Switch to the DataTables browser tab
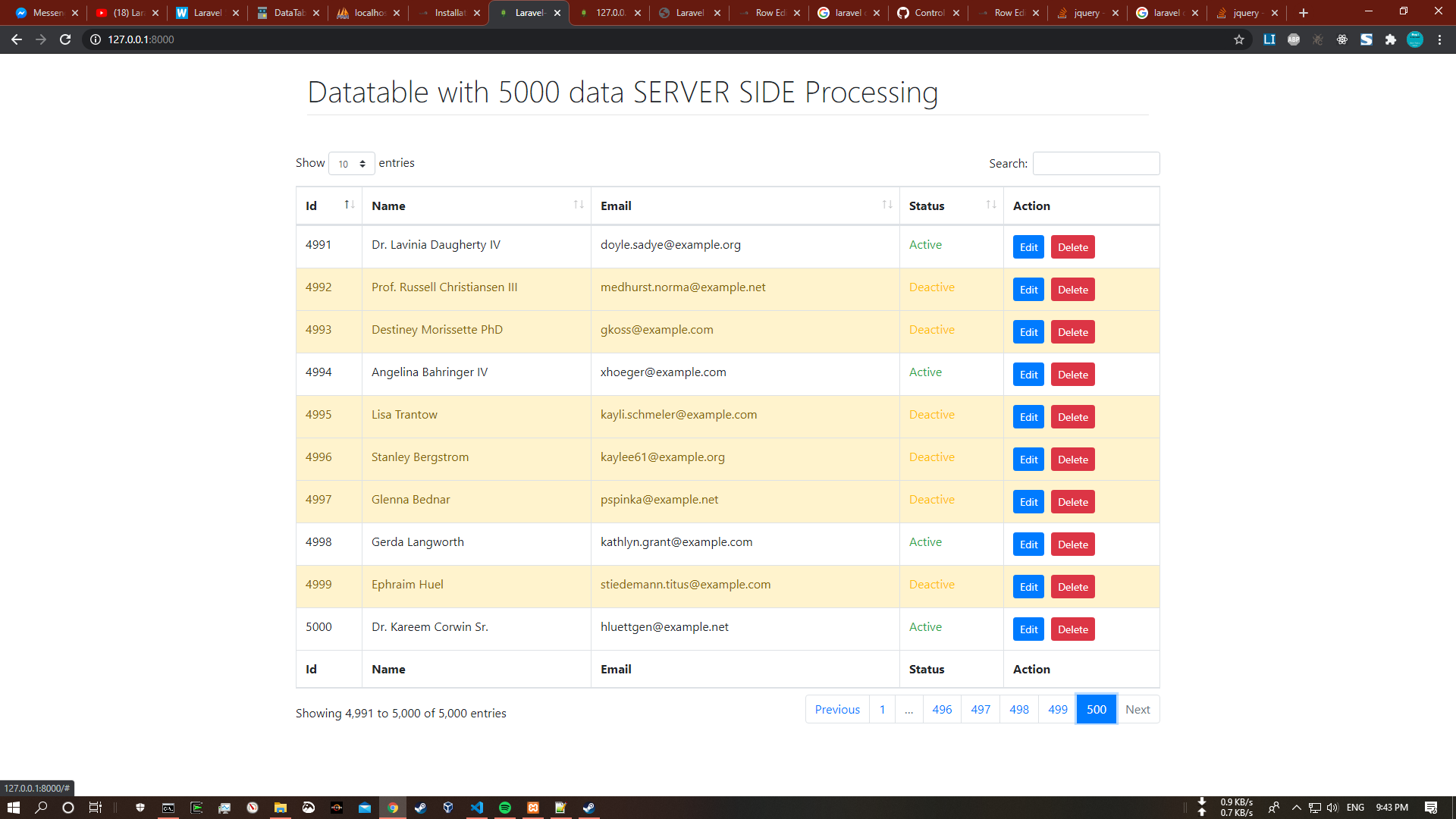 click(287, 13)
